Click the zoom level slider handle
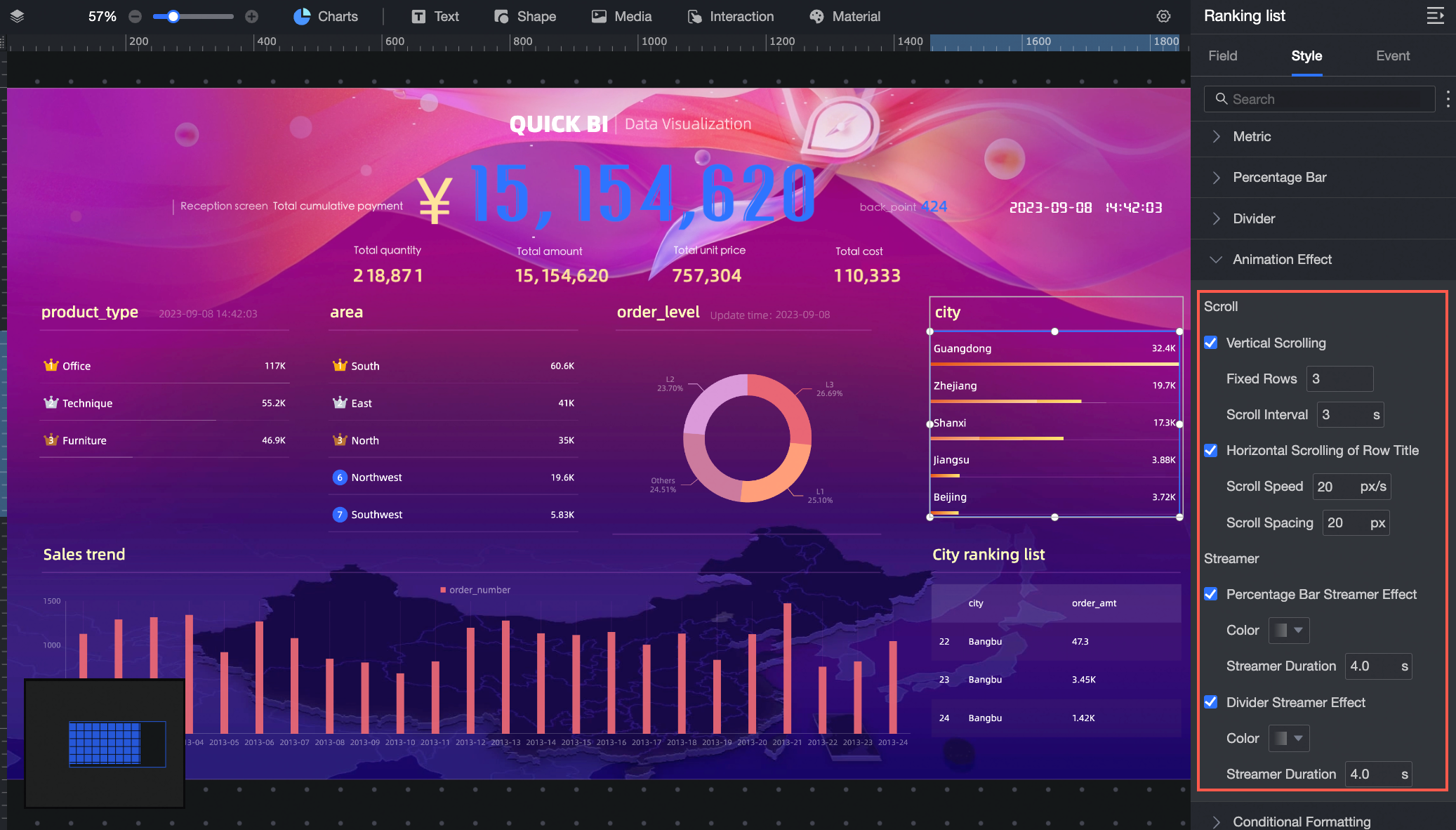Screen dimensions: 1456x830 coord(173,16)
